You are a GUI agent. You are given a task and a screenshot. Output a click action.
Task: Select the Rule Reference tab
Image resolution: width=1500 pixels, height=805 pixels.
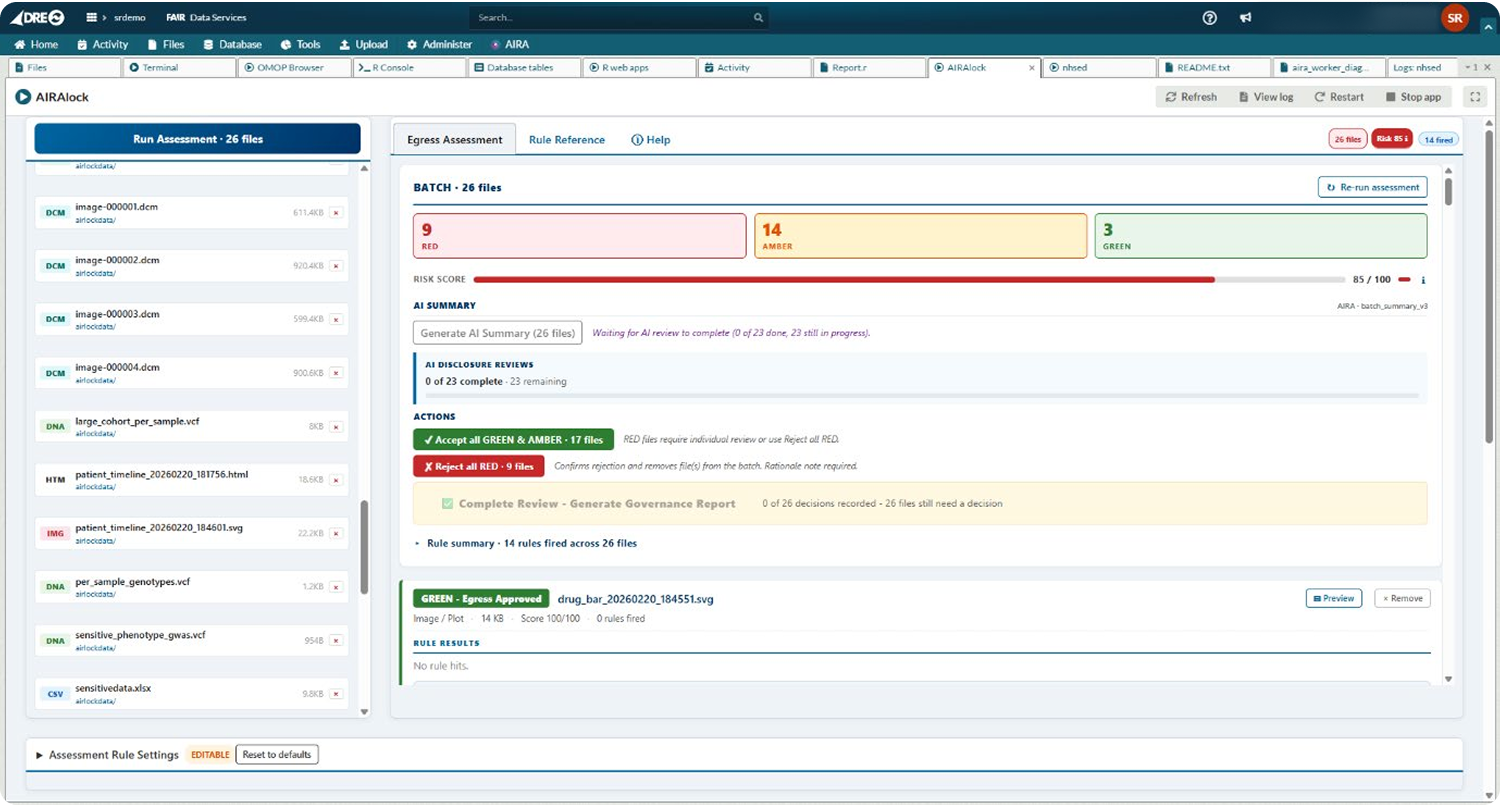[567, 140]
